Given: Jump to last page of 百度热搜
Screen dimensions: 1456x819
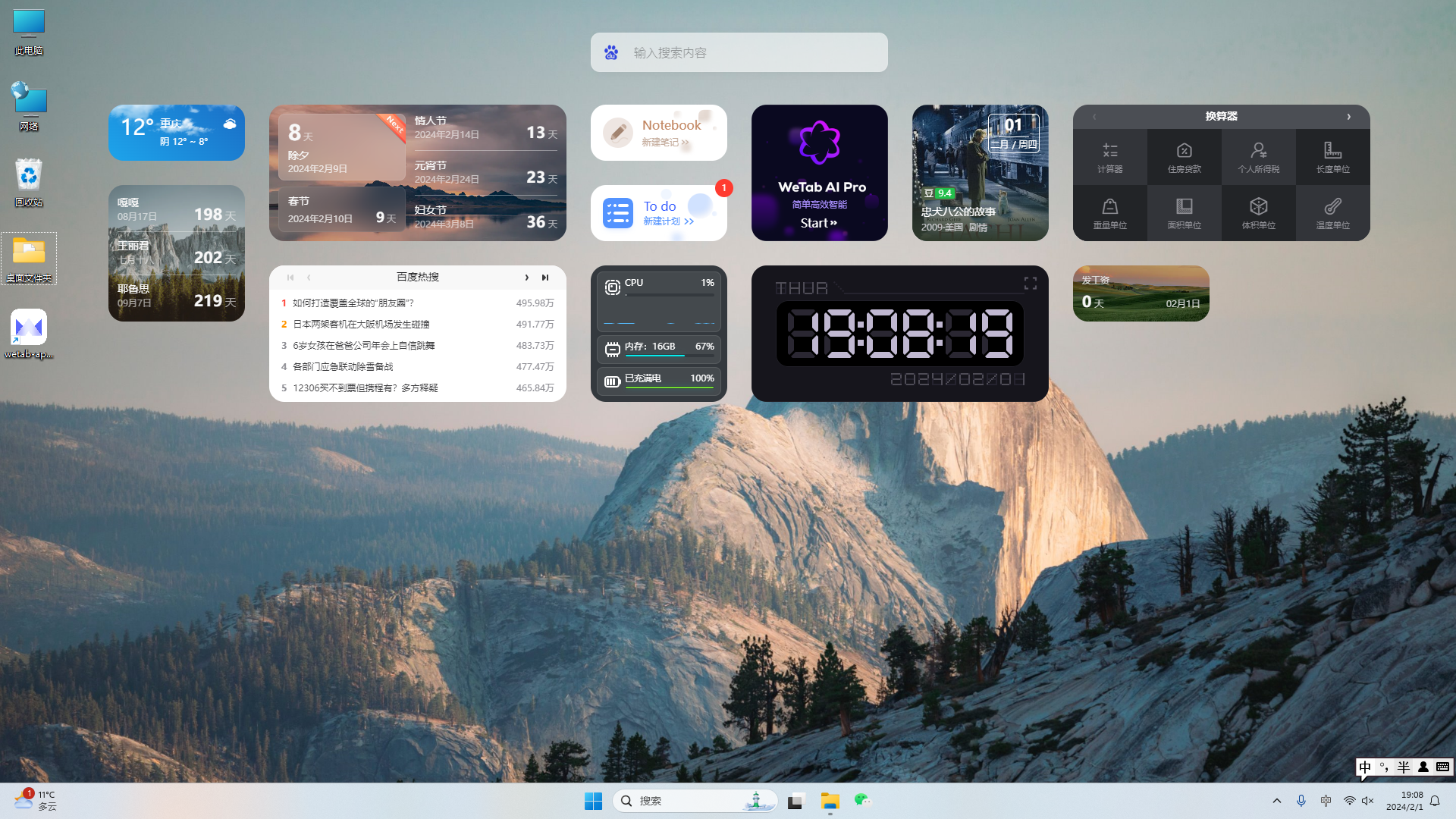Looking at the screenshot, I should tap(545, 278).
